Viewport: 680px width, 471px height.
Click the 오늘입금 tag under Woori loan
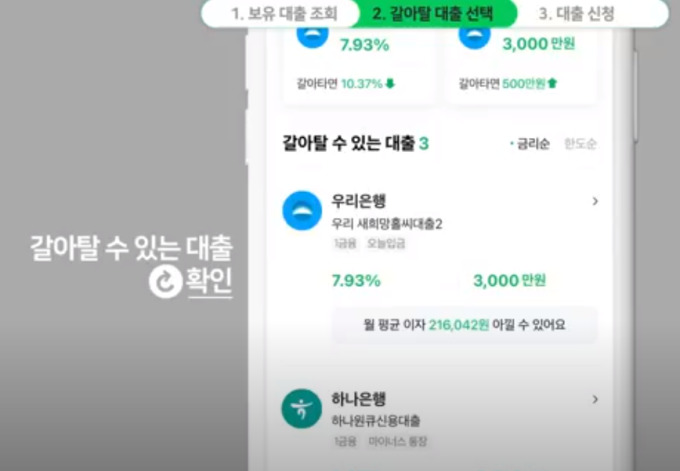[x=386, y=244]
